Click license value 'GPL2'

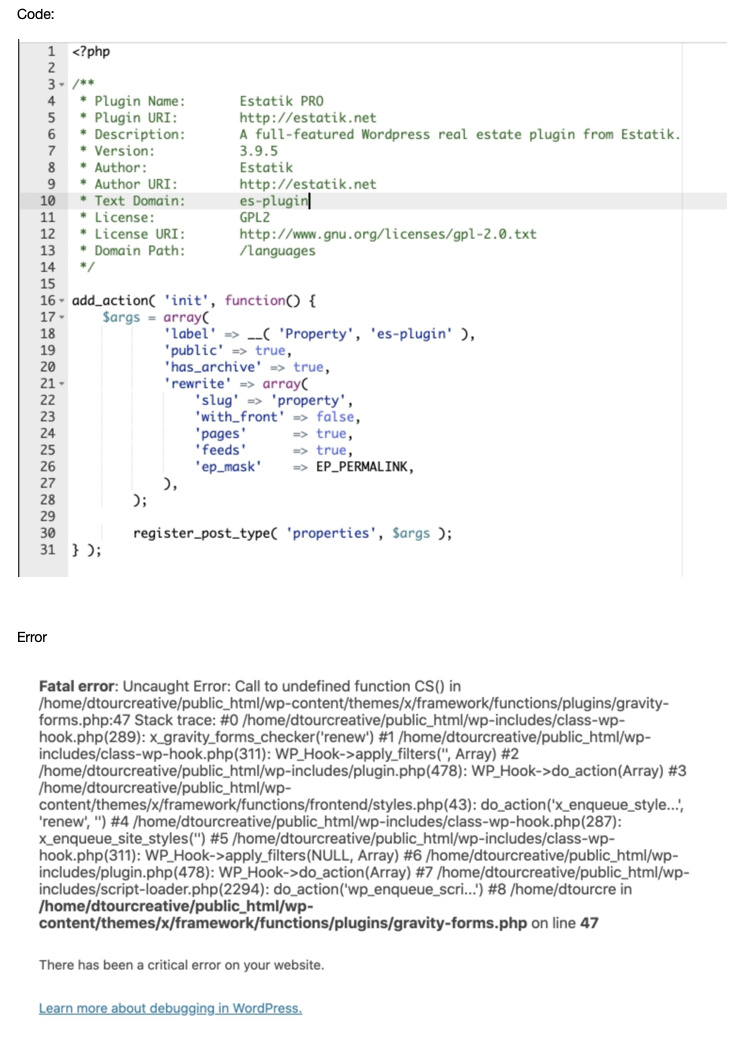[255, 217]
